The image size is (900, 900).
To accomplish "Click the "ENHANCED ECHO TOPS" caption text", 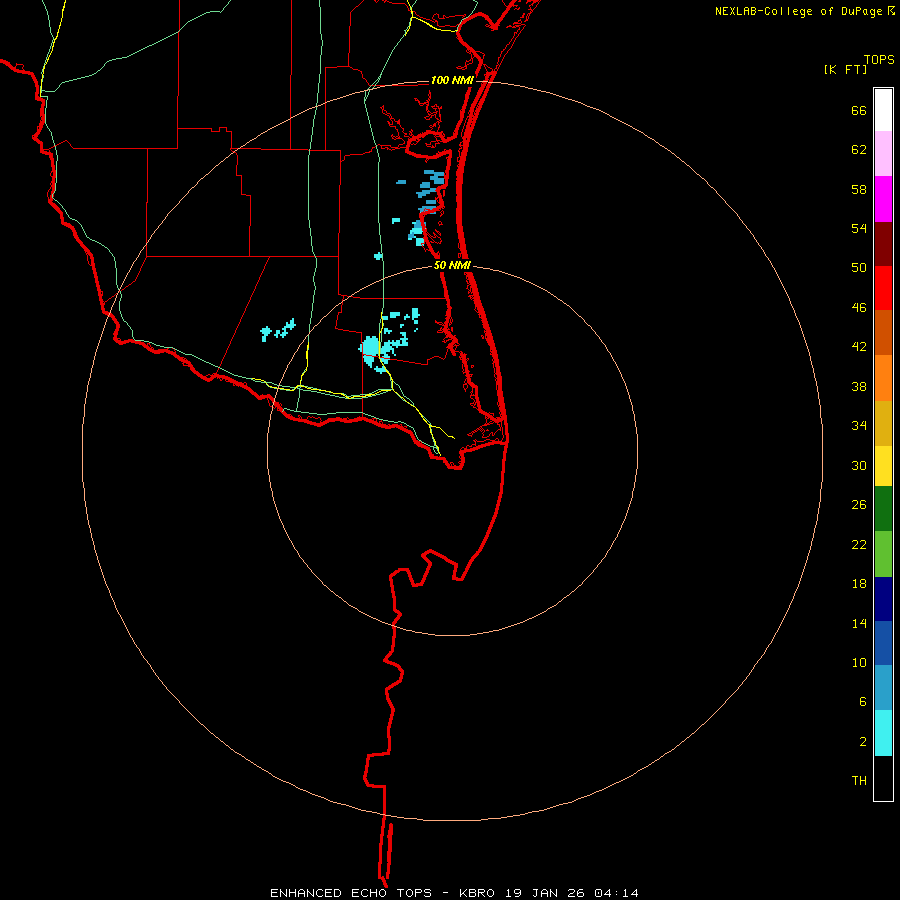I will (351, 893).
